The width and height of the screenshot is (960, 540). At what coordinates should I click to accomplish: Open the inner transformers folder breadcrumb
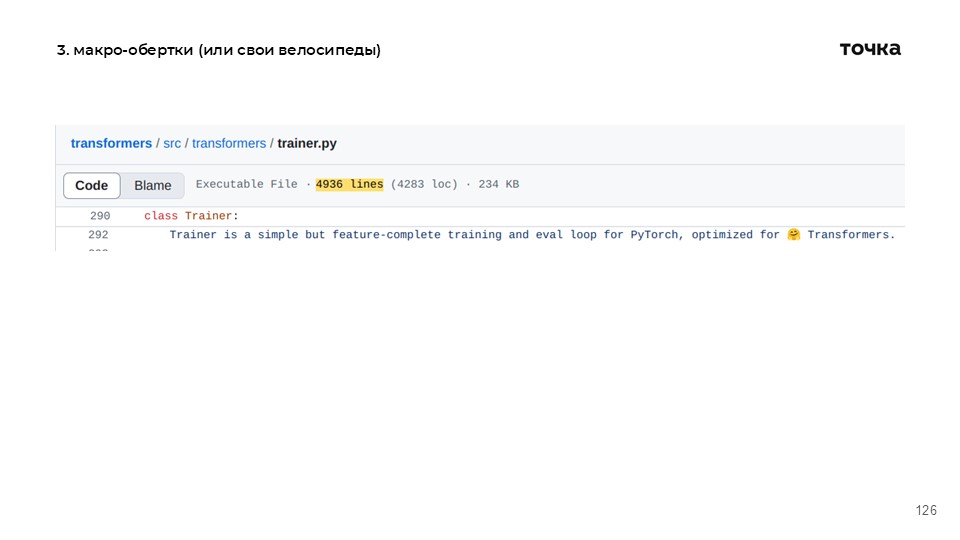(229, 143)
